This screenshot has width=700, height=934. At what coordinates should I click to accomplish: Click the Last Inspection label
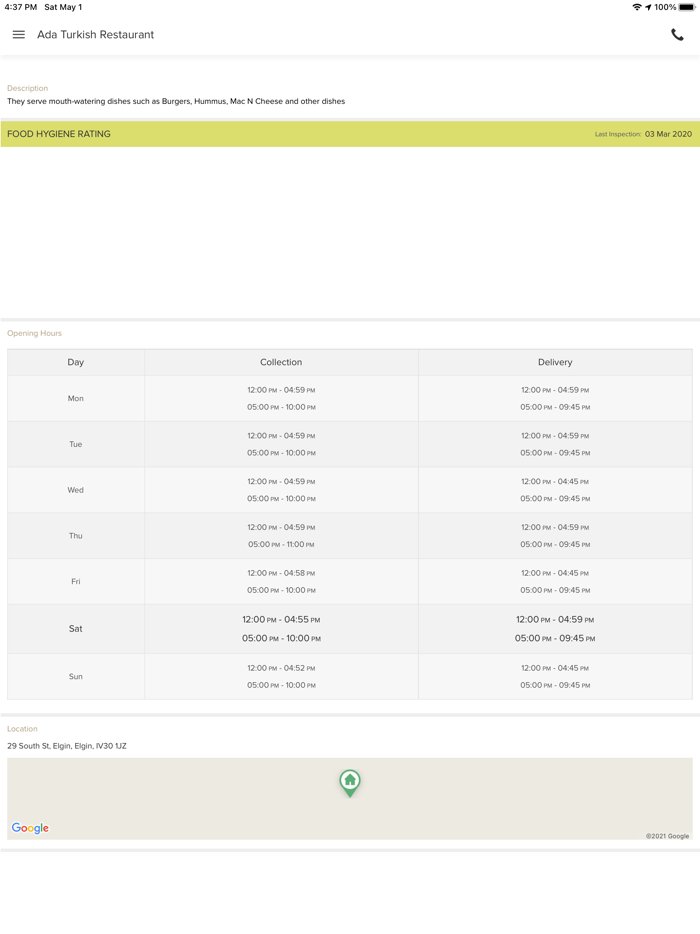point(618,134)
